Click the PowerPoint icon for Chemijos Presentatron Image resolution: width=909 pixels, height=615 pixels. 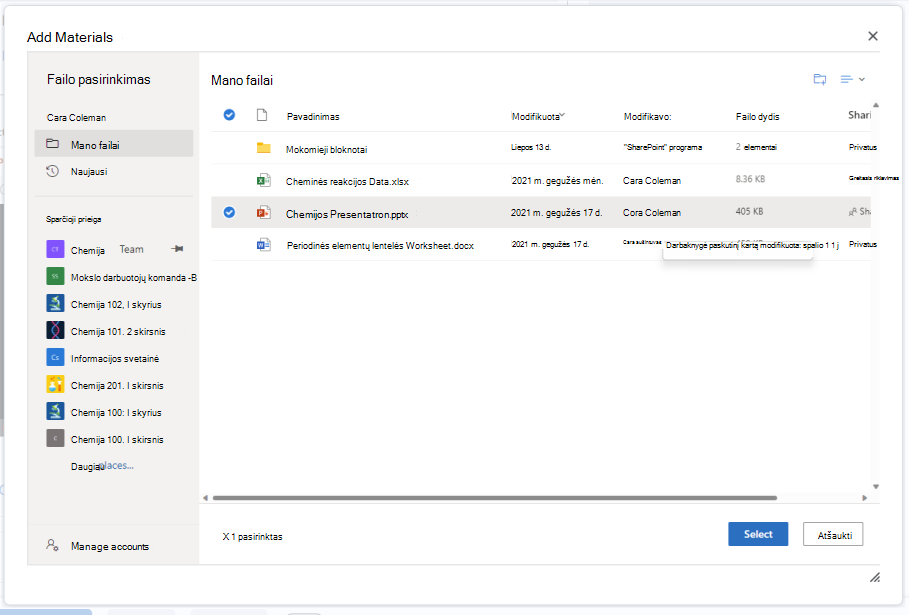[264, 213]
